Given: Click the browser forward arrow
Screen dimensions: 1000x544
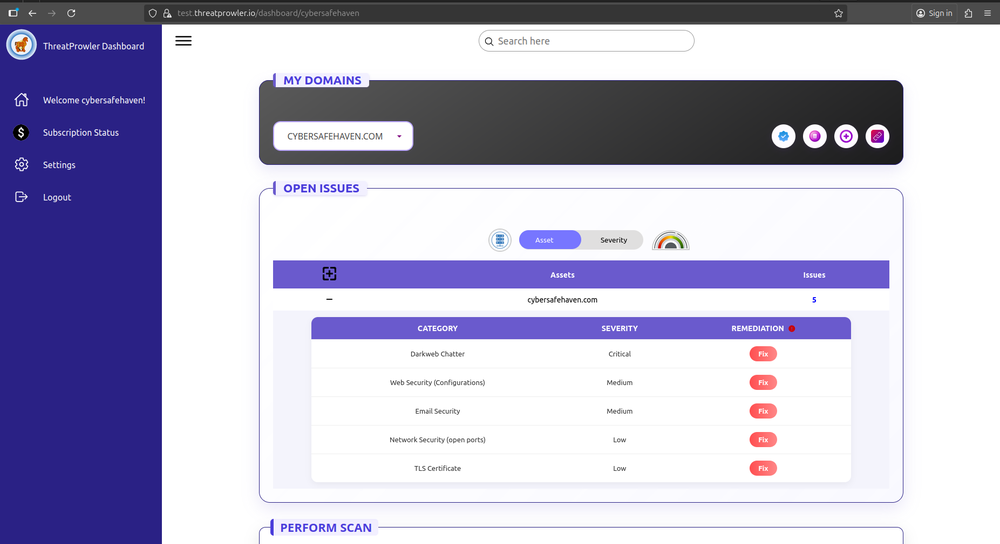Looking at the screenshot, I should (52, 13).
